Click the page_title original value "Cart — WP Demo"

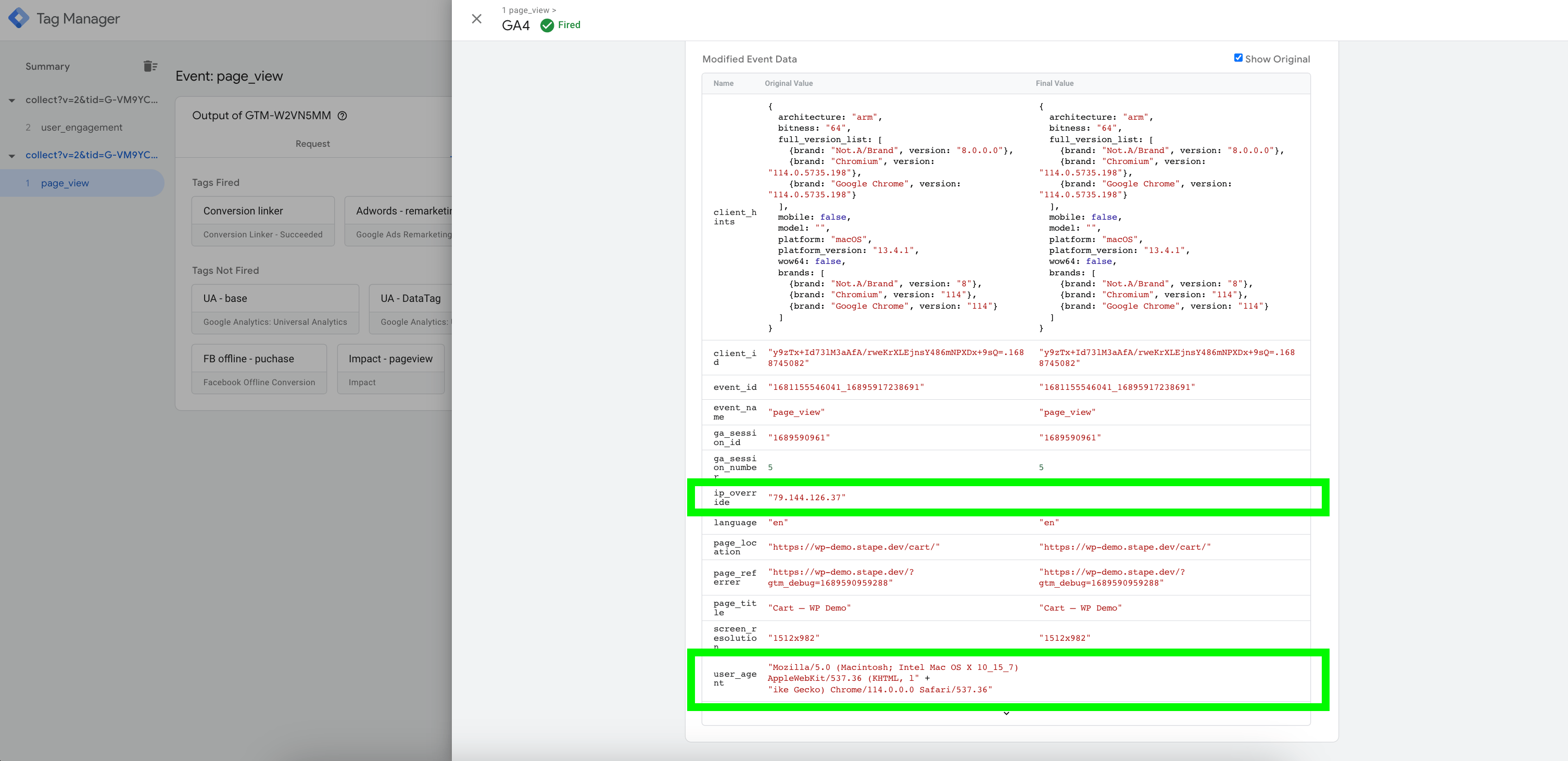click(809, 607)
